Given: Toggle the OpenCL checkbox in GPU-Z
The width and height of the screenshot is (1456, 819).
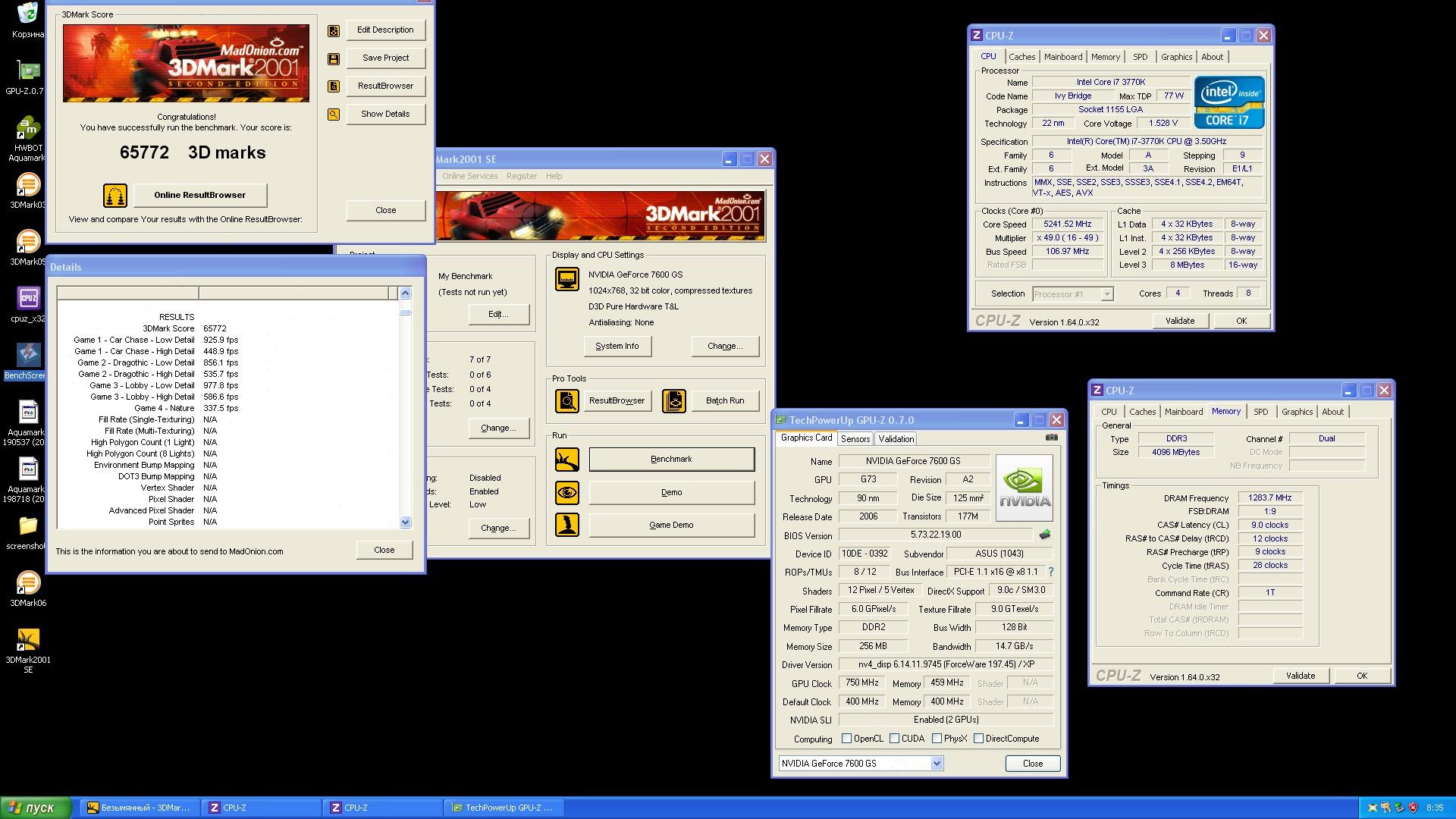Looking at the screenshot, I should pos(847,739).
